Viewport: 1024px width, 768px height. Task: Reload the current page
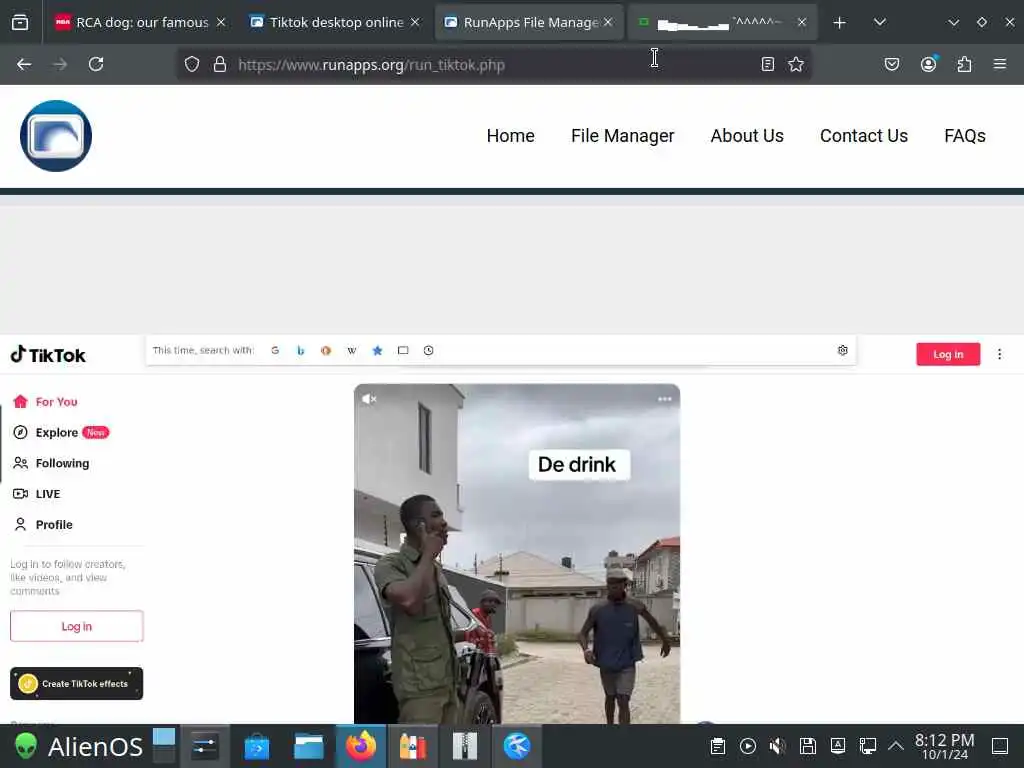tap(96, 64)
